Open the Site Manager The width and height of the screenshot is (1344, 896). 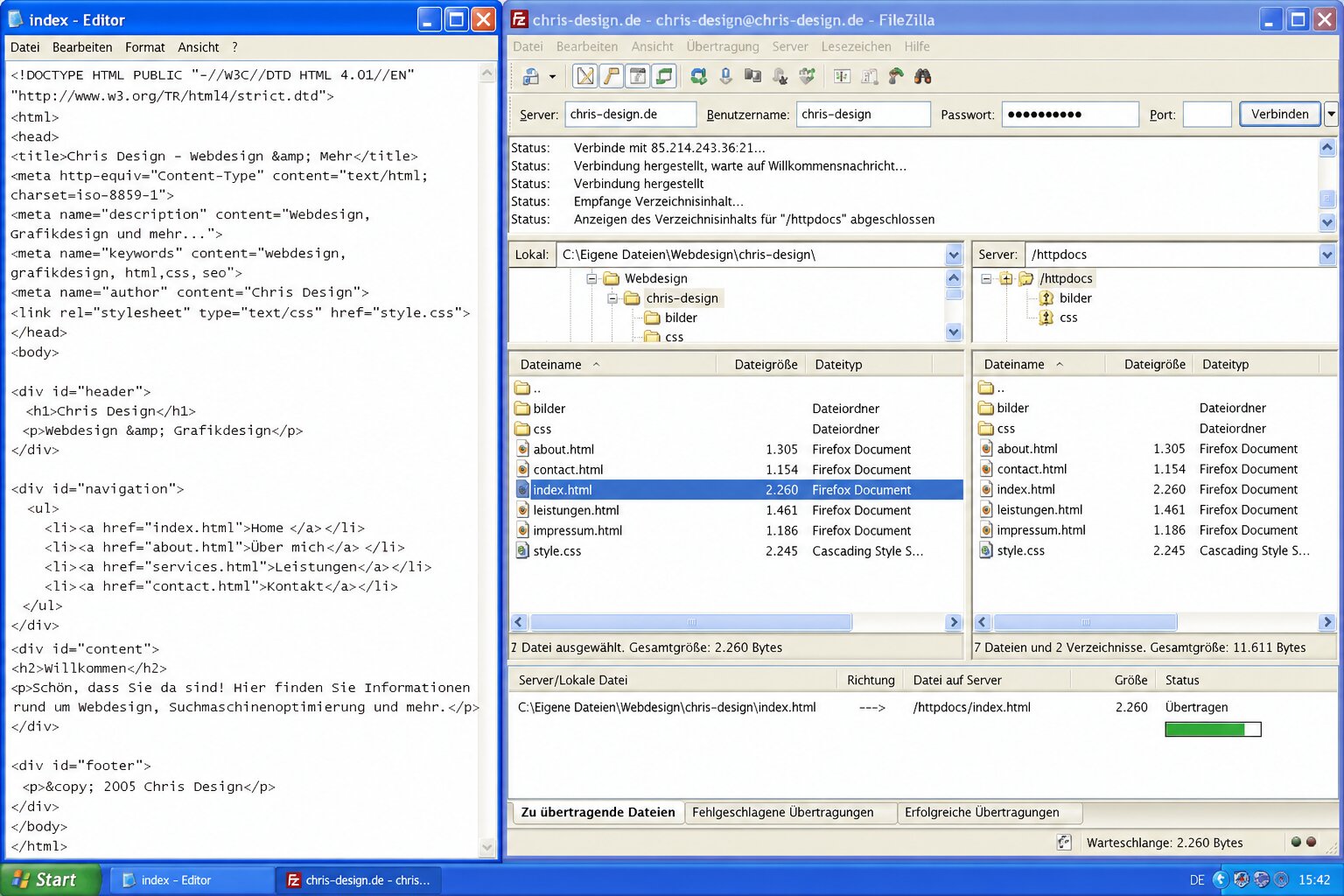[531, 77]
